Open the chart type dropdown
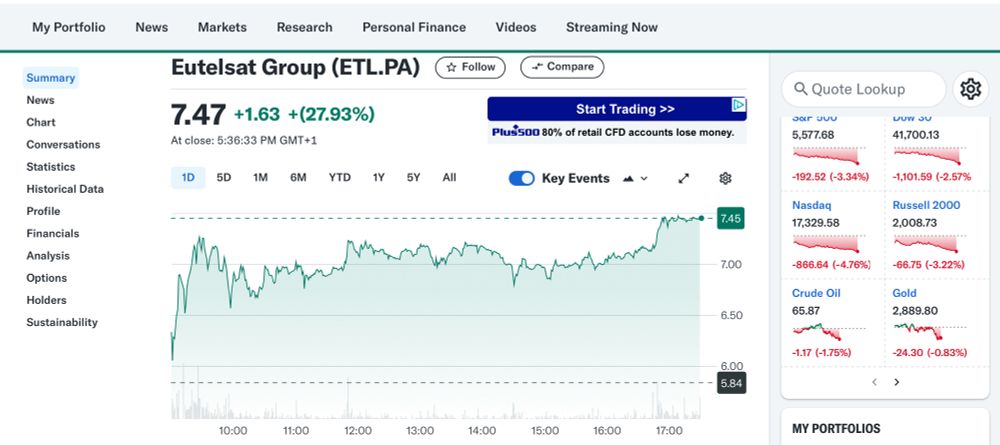1000x445 pixels. pyautogui.click(x=635, y=178)
